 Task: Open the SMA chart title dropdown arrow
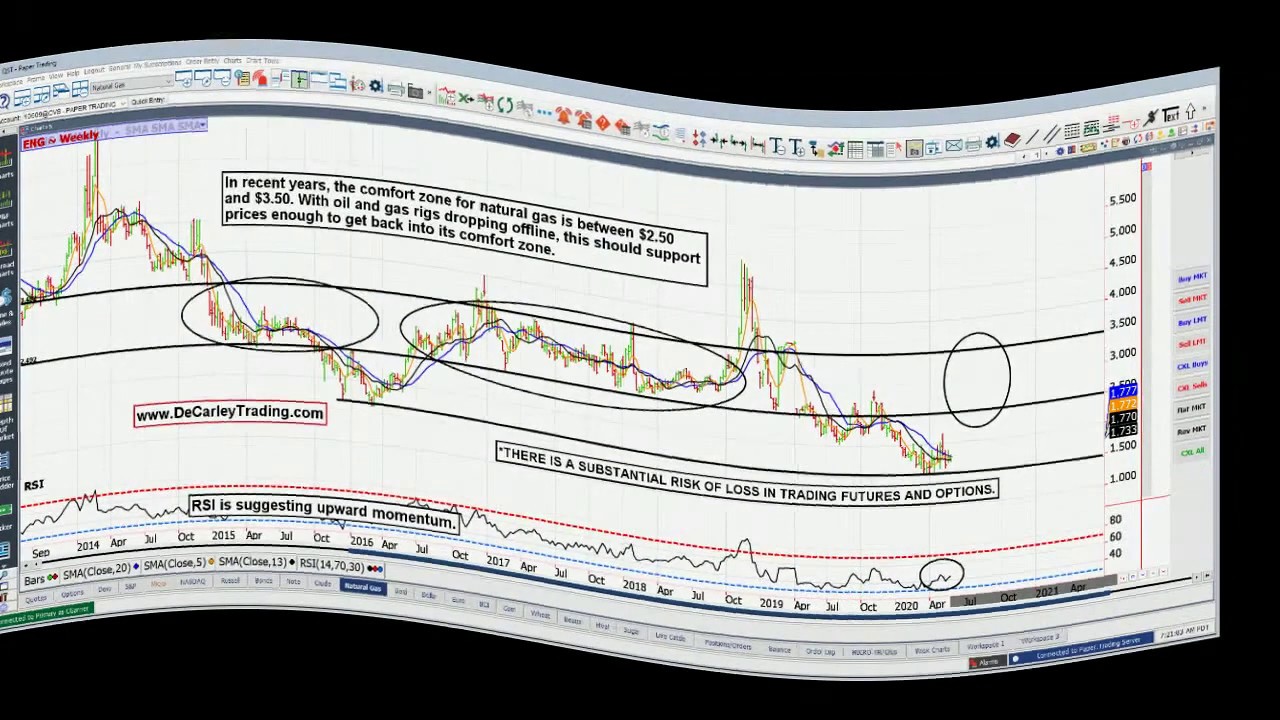203,125
